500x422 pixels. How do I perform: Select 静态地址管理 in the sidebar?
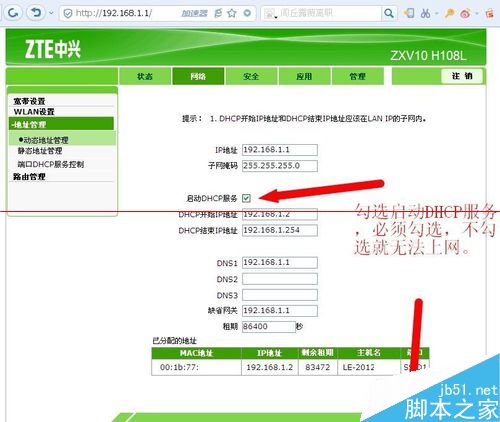pyautogui.click(x=40, y=151)
